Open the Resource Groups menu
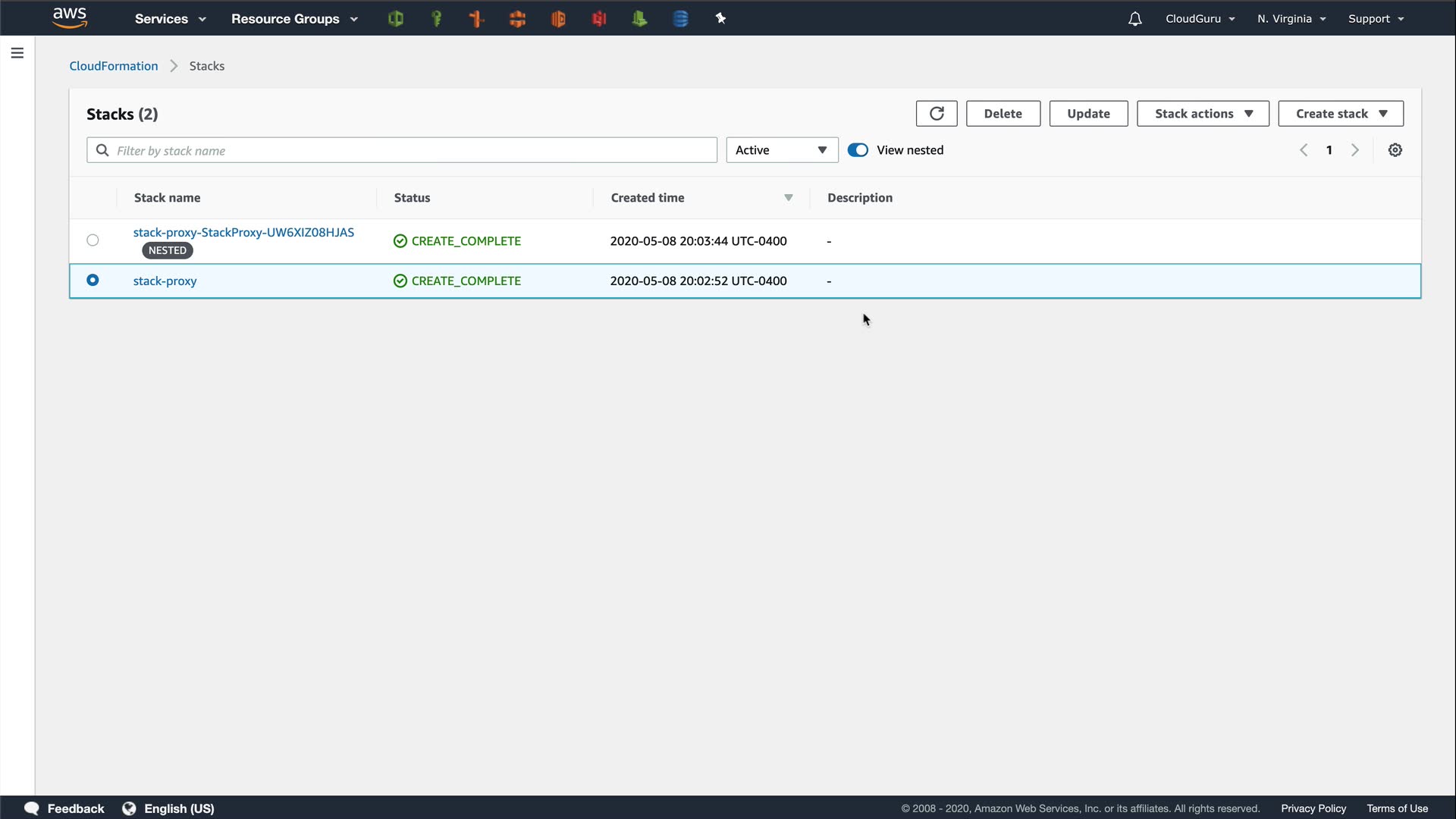The height and width of the screenshot is (819, 1456). click(x=293, y=19)
